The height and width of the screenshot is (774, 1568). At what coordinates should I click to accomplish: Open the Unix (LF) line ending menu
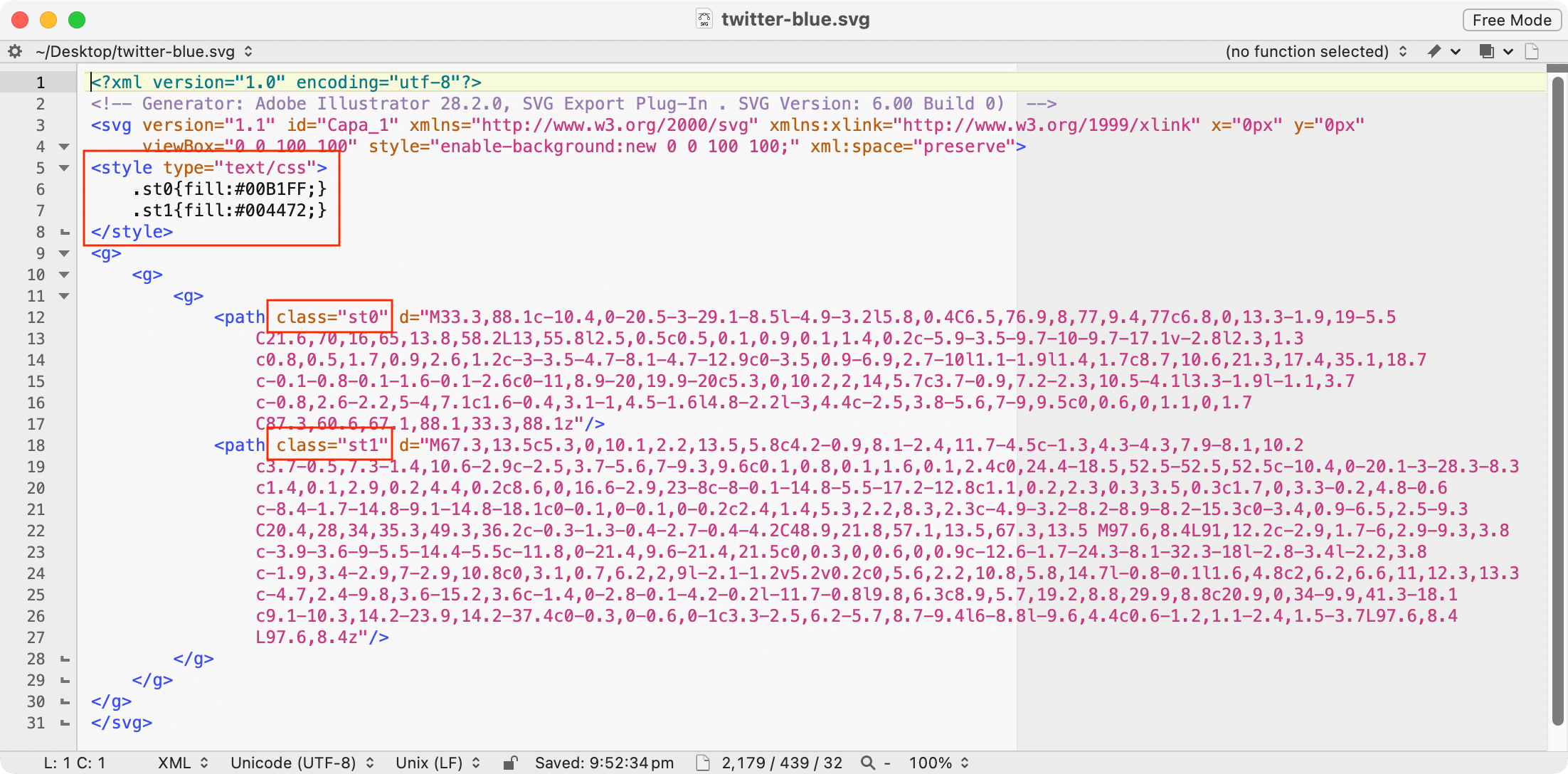(x=438, y=763)
